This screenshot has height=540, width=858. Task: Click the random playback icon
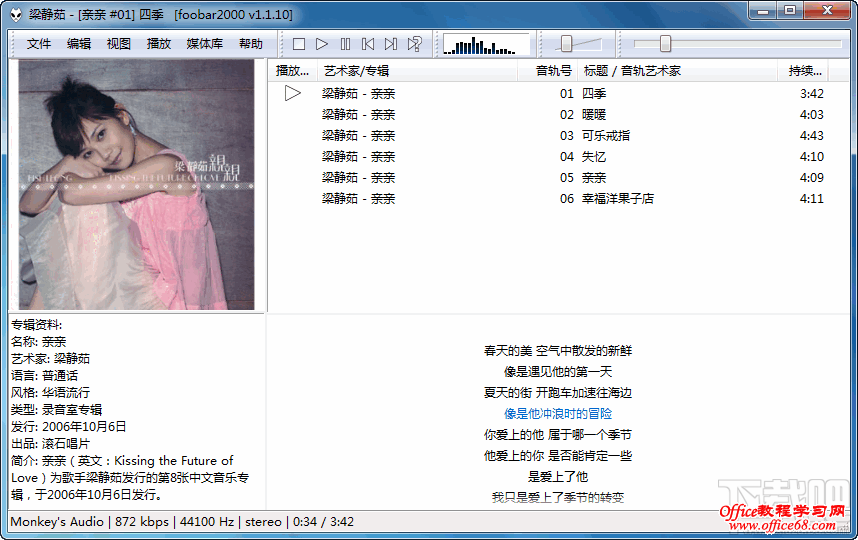[x=415, y=44]
